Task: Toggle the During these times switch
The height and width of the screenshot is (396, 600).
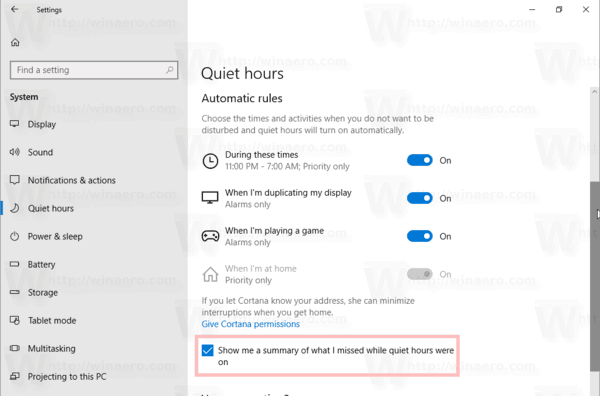Action: (x=419, y=160)
